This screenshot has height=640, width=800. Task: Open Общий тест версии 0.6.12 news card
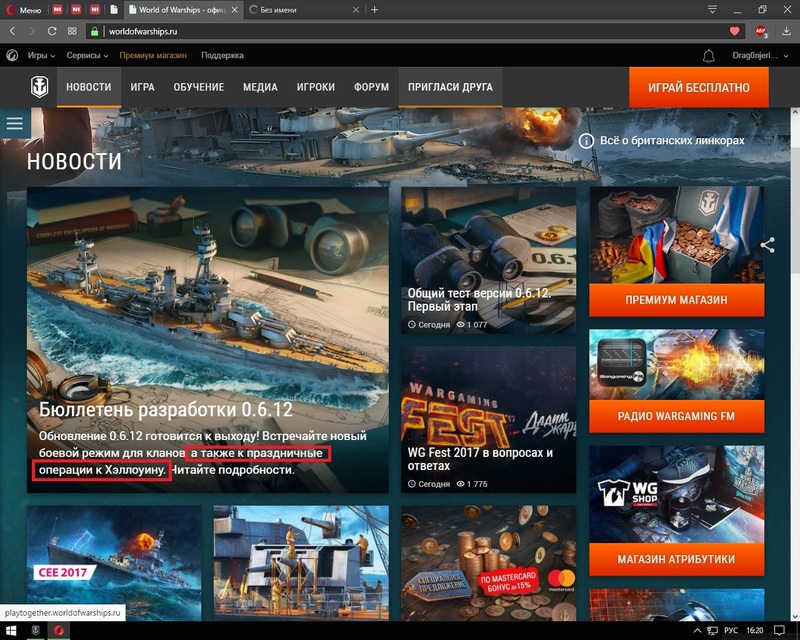point(489,260)
